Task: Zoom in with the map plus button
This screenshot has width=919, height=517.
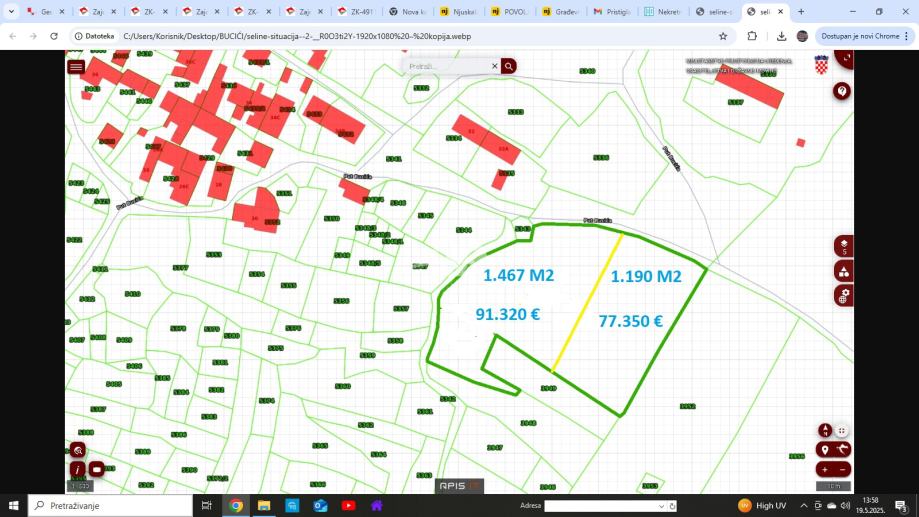Action: [825, 470]
